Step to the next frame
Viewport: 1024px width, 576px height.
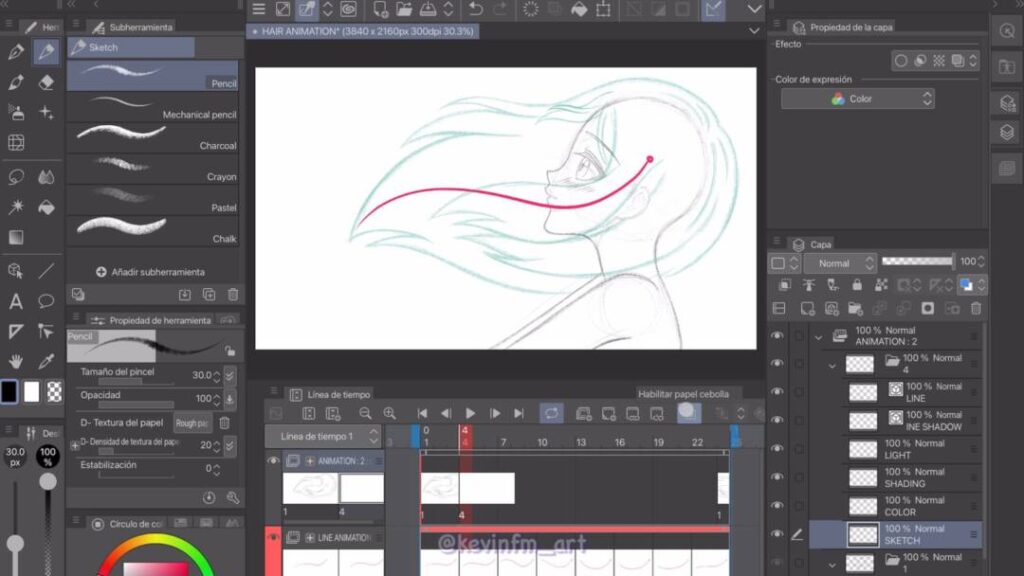(x=495, y=413)
